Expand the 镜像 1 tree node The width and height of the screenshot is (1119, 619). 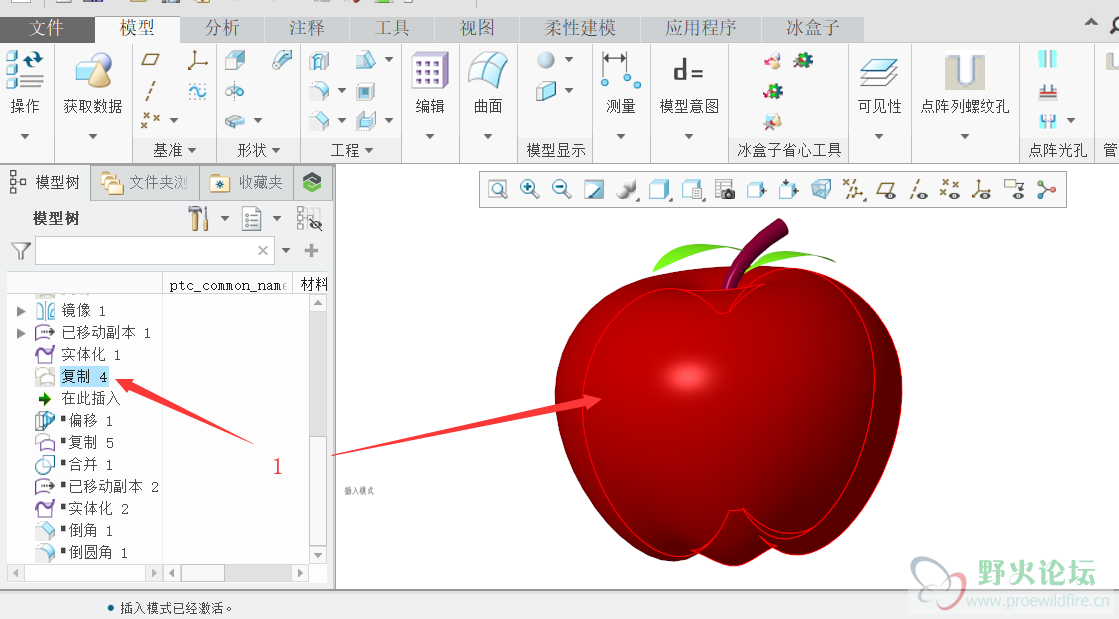[x=21, y=311]
